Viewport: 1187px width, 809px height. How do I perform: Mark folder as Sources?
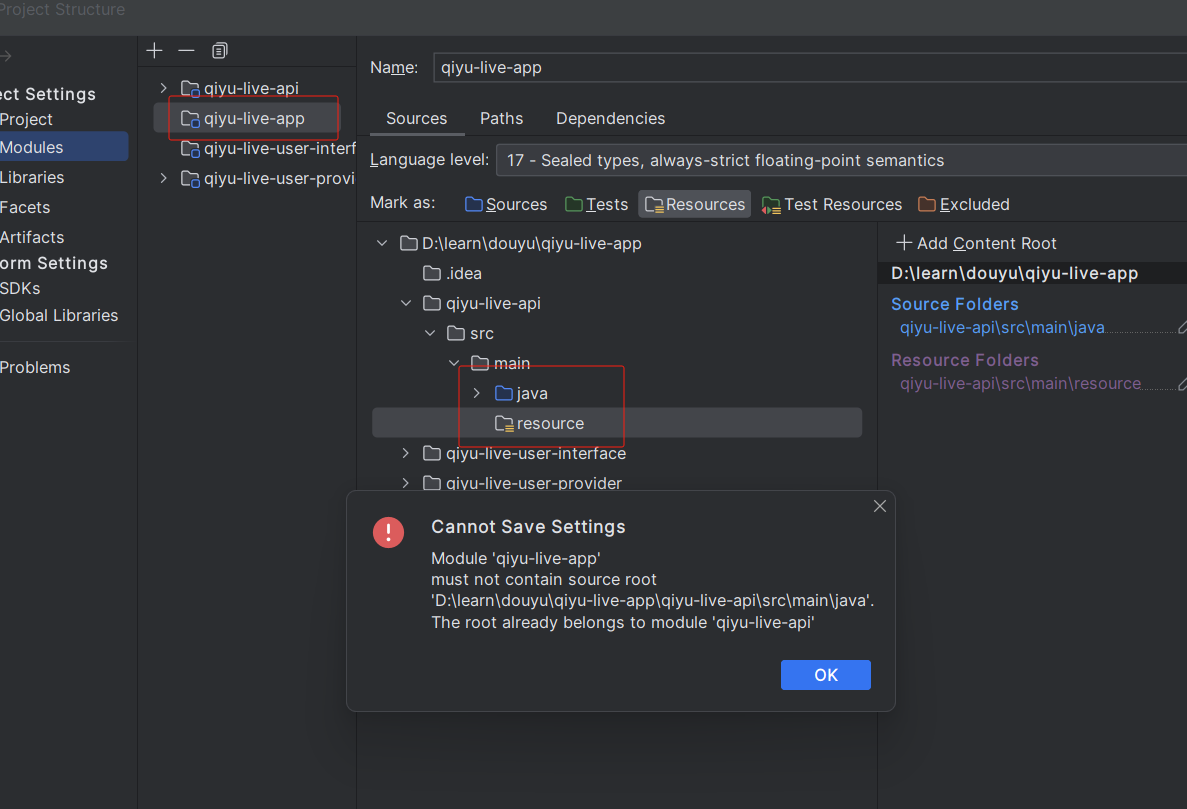coord(506,204)
